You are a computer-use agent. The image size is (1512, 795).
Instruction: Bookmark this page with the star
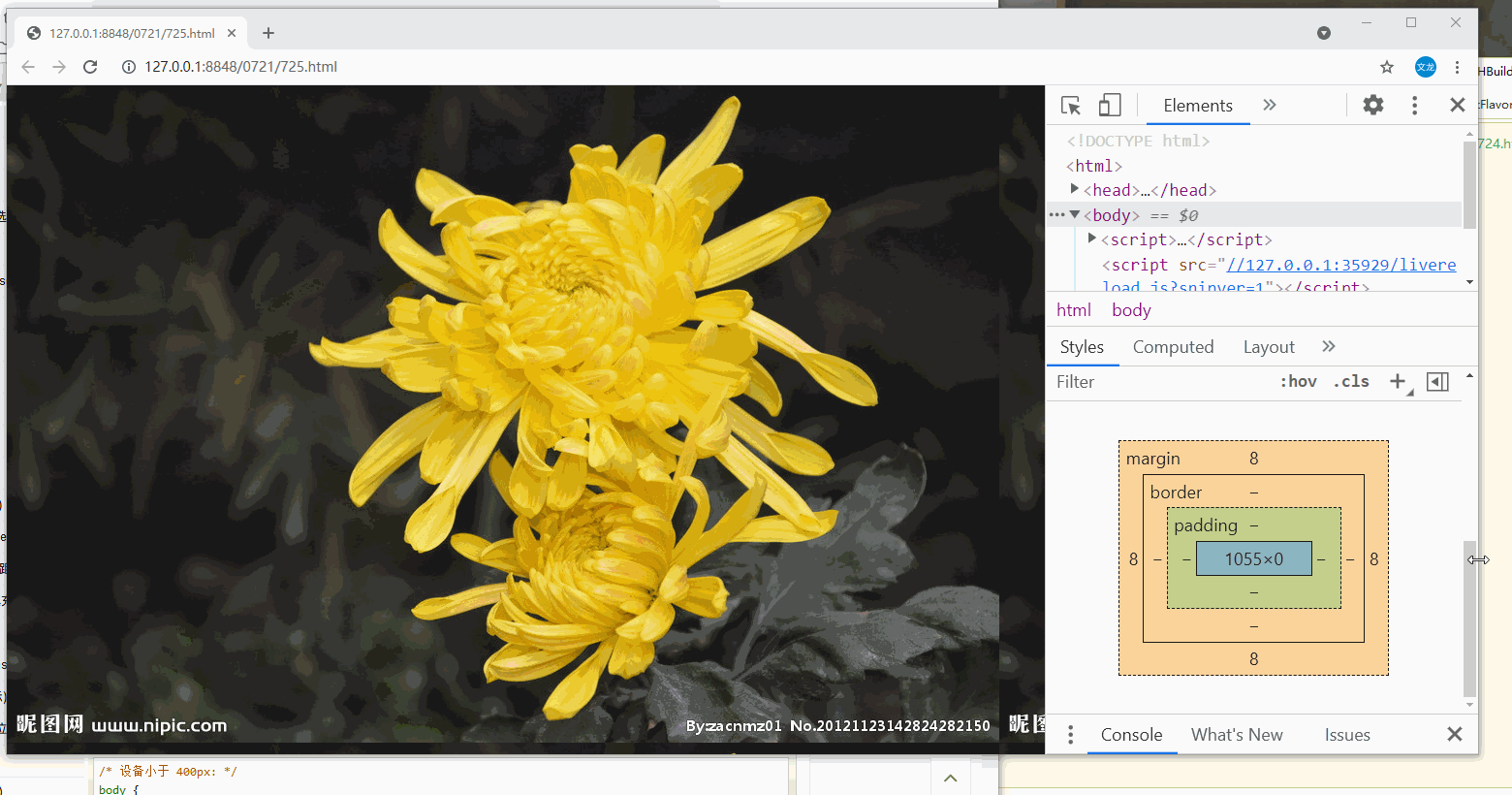coord(1387,67)
